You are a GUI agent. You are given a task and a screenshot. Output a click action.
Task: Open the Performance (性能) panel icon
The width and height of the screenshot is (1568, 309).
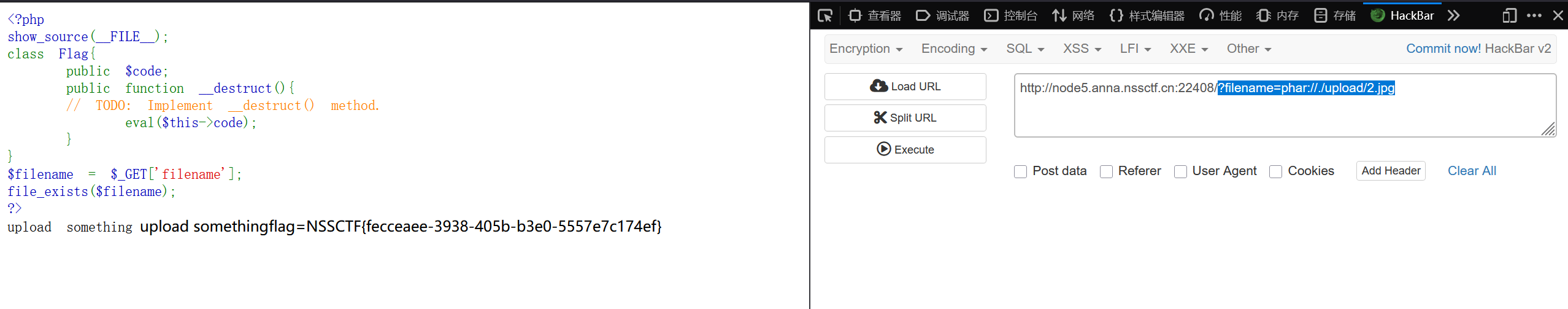point(1207,16)
